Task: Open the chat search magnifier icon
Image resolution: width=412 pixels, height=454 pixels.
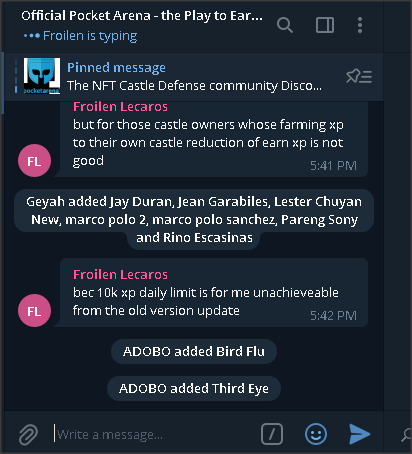Action: click(285, 25)
